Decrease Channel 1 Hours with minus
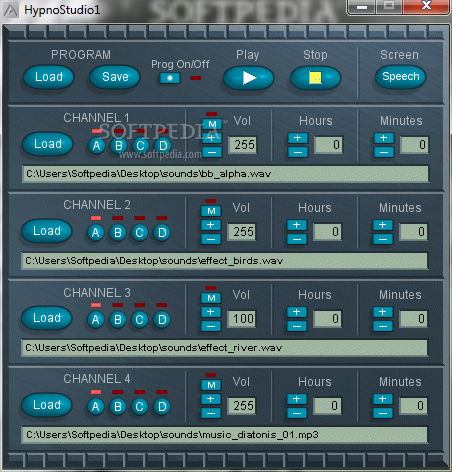Screen dimensions: 452x472 coord(298,153)
